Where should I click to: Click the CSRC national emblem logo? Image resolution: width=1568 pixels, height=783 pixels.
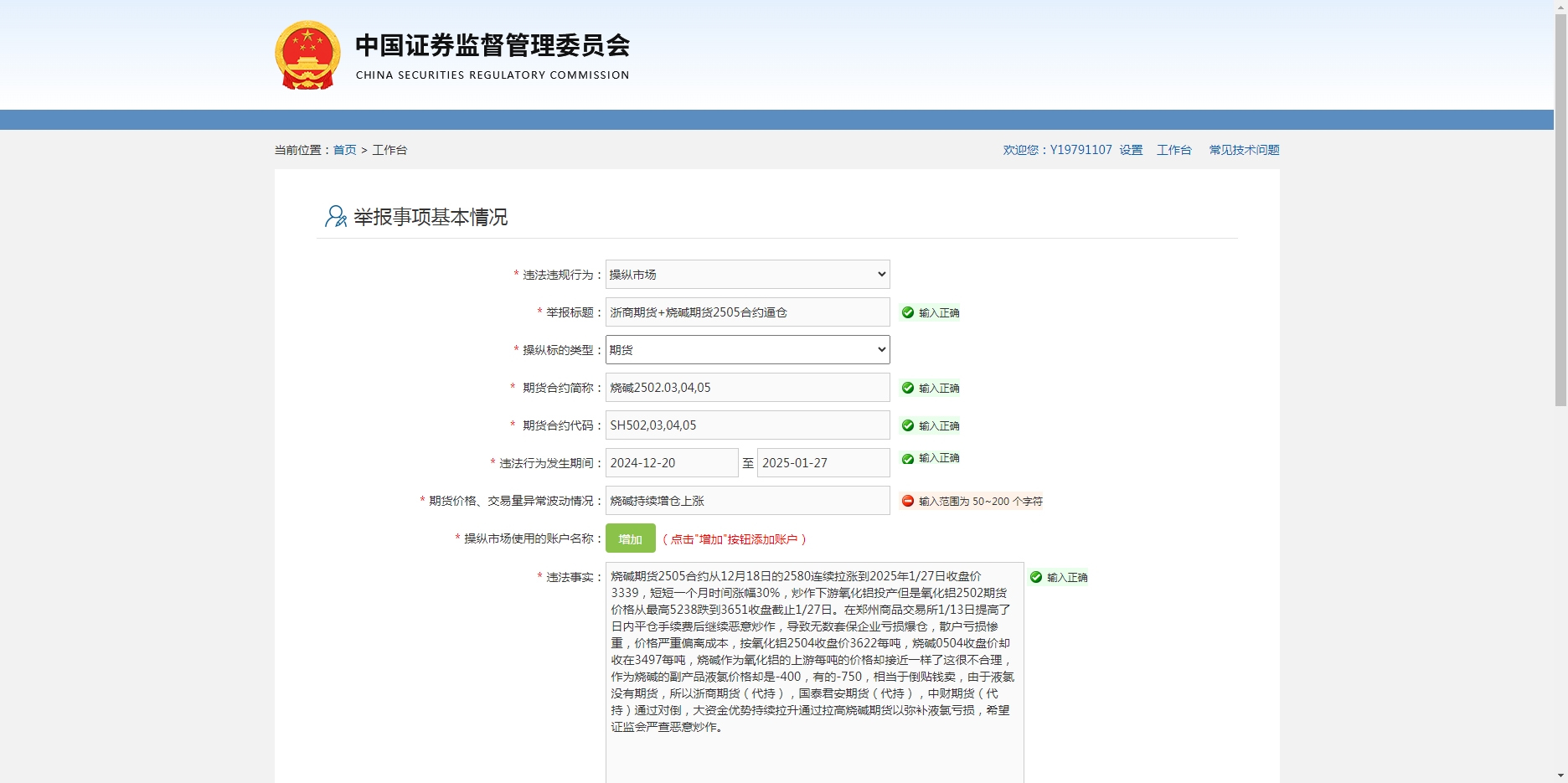point(307,55)
